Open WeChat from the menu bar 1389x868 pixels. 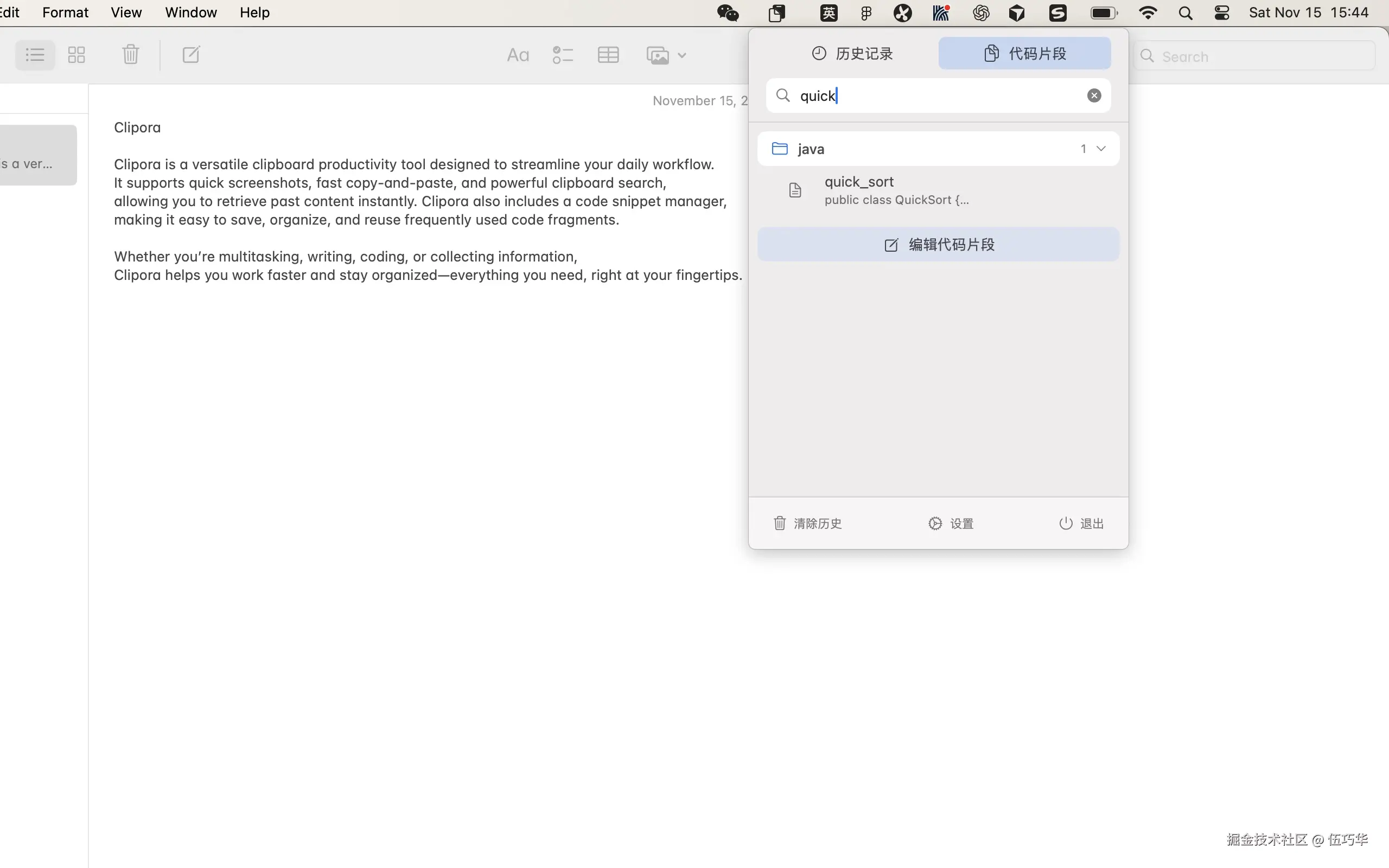(x=728, y=12)
